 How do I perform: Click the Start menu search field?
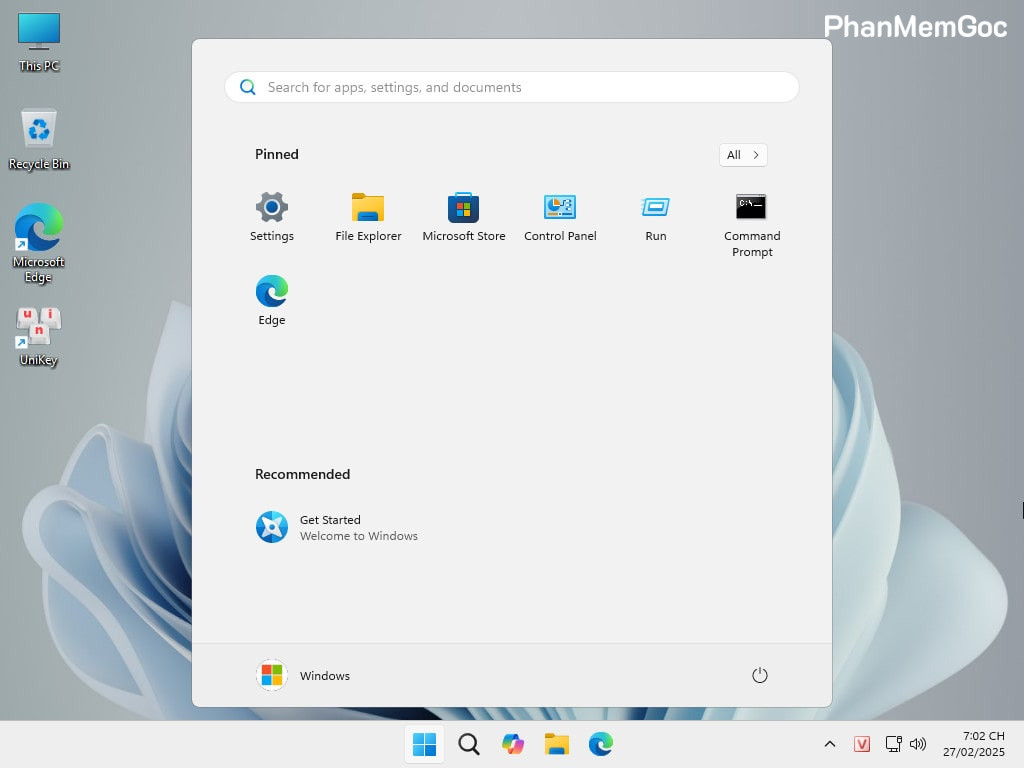click(x=511, y=87)
